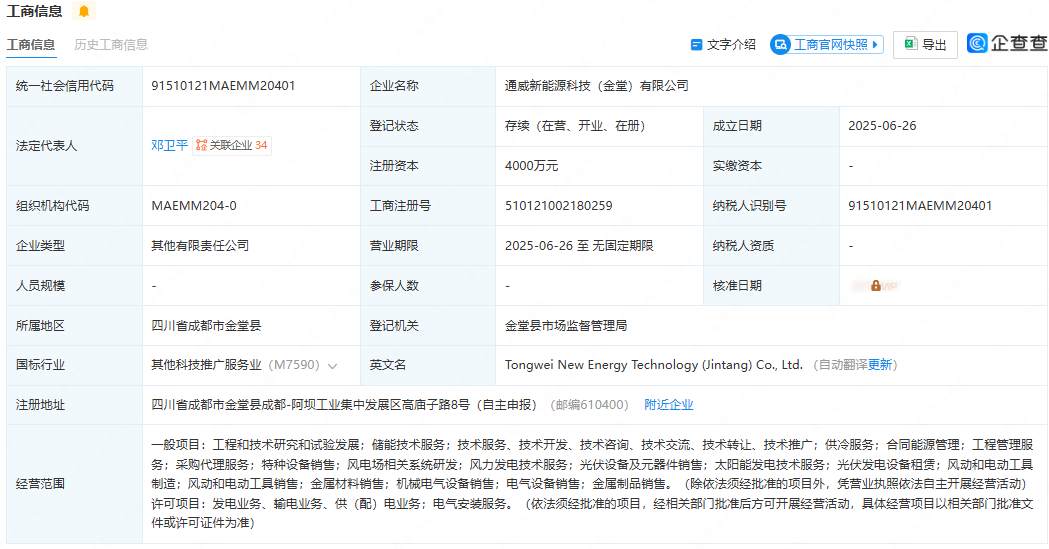1049x549 pixels.
Task: Click the 企查查 logo
Action: tap(1007, 44)
